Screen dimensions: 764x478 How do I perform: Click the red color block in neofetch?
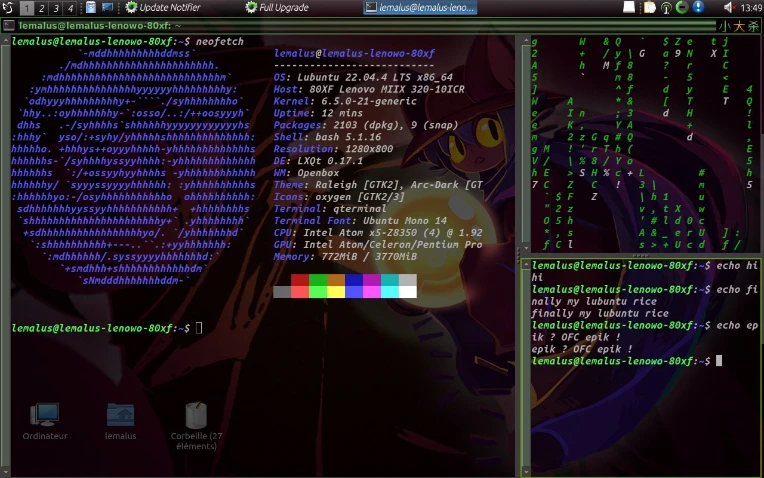300,280
